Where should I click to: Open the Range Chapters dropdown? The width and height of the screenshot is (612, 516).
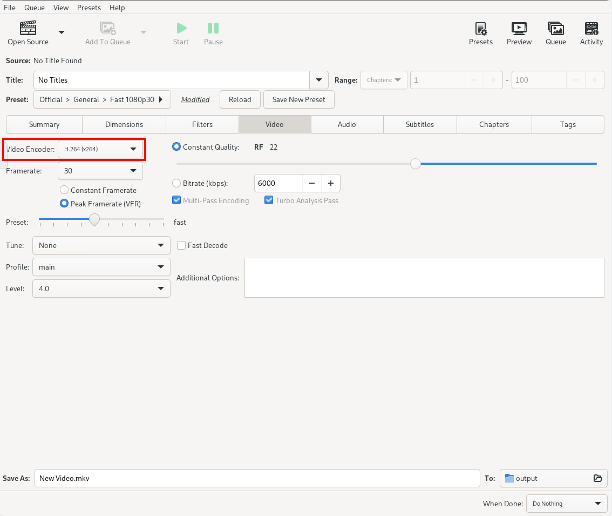pyautogui.click(x=384, y=80)
